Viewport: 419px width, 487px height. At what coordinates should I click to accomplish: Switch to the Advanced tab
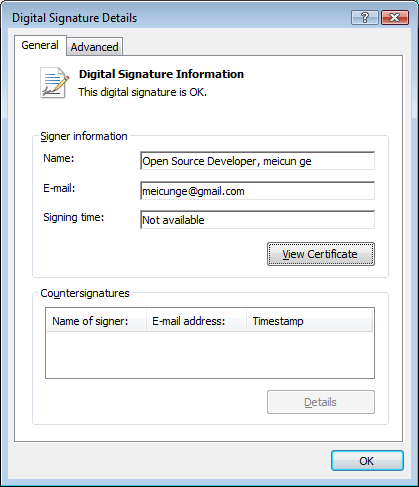(95, 47)
